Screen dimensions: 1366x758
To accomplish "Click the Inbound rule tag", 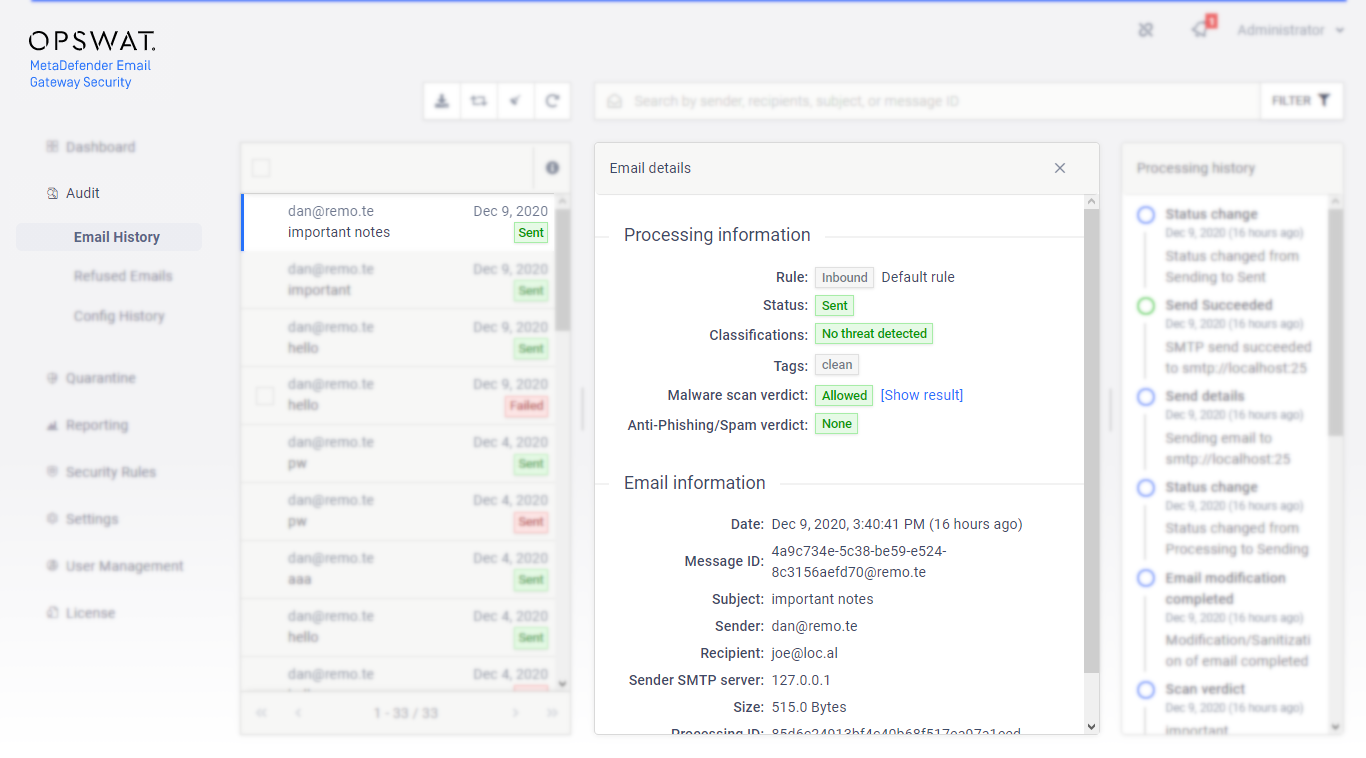I will [x=844, y=277].
